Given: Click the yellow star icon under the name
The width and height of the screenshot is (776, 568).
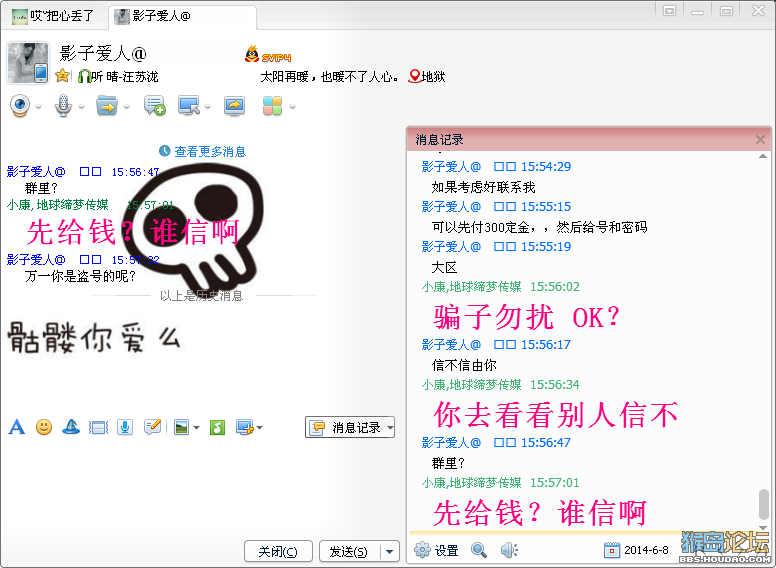Looking at the screenshot, I should tap(62, 76).
